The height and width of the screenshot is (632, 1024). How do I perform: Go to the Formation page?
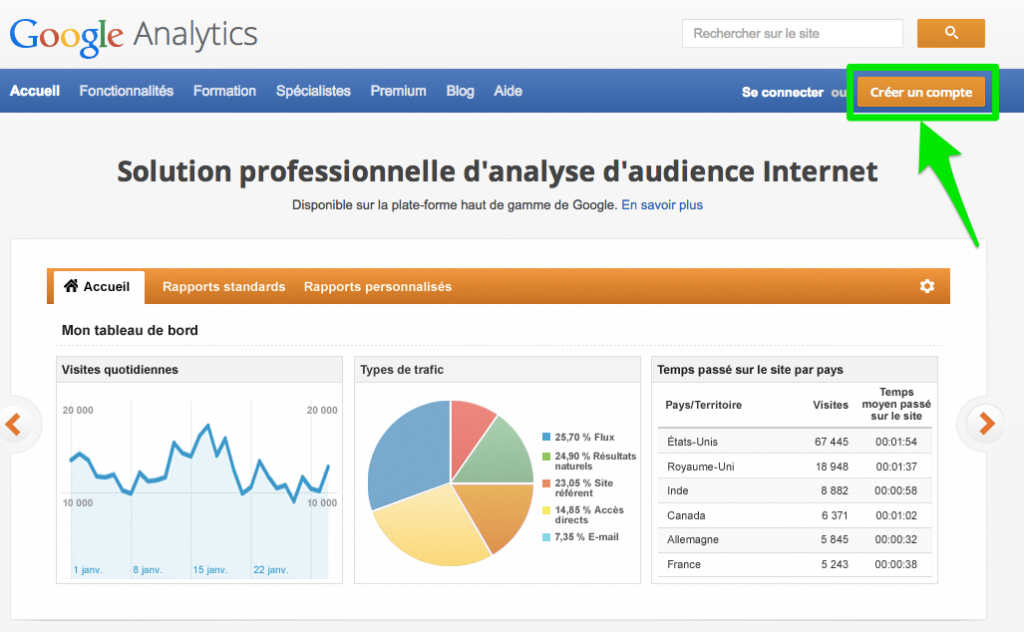pos(224,91)
